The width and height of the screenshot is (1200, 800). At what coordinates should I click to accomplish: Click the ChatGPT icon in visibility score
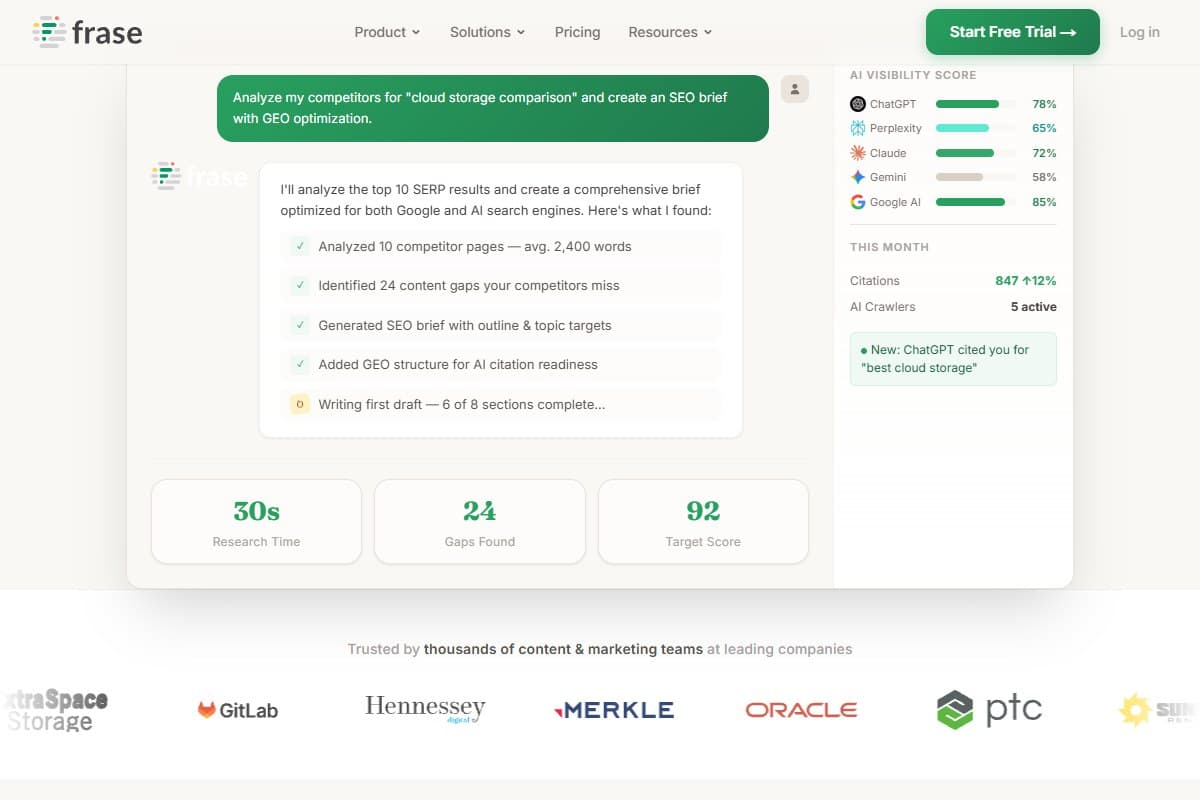pyautogui.click(x=858, y=104)
